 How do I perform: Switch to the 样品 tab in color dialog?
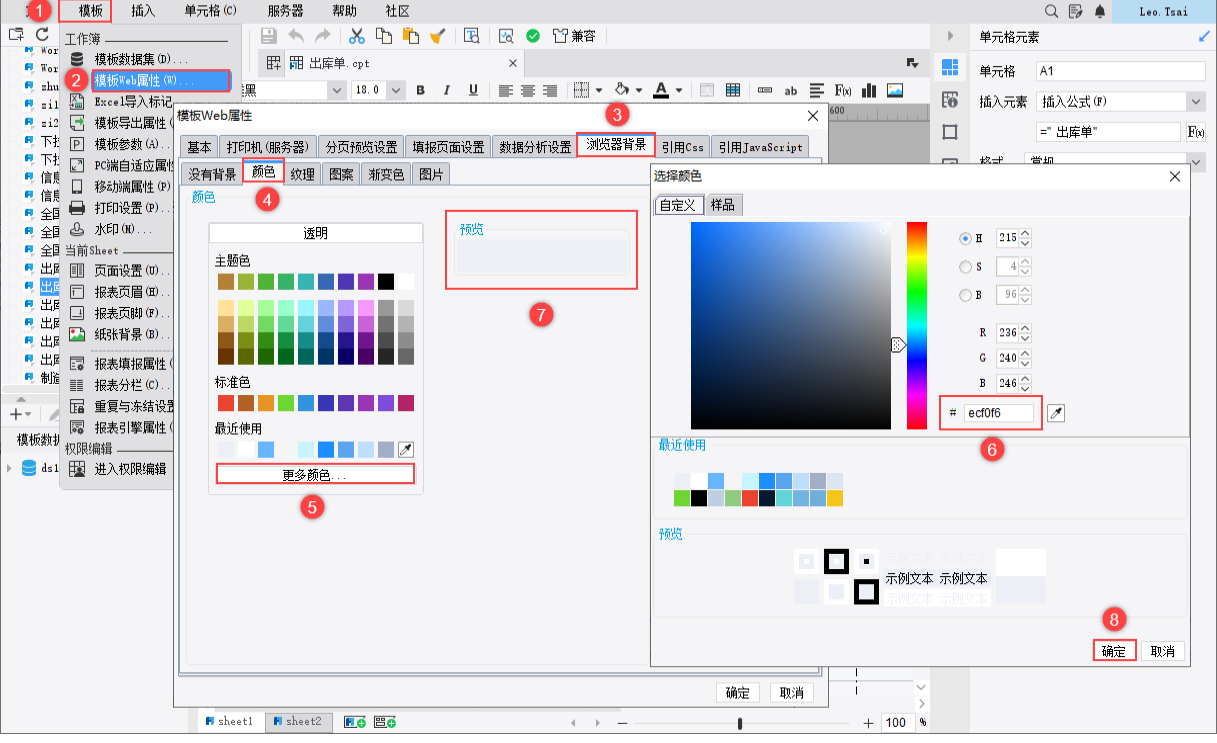click(722, 205)
